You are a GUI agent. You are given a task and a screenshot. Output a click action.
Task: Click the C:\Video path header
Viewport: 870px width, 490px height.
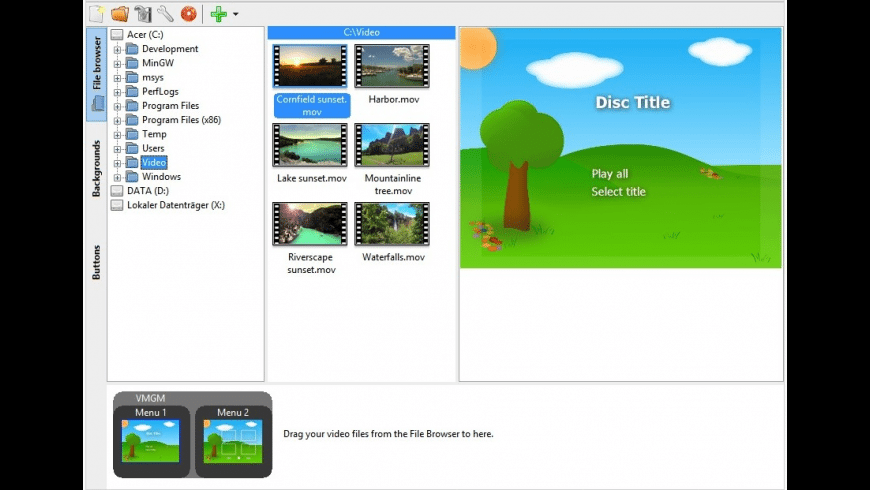pos(361,32)
